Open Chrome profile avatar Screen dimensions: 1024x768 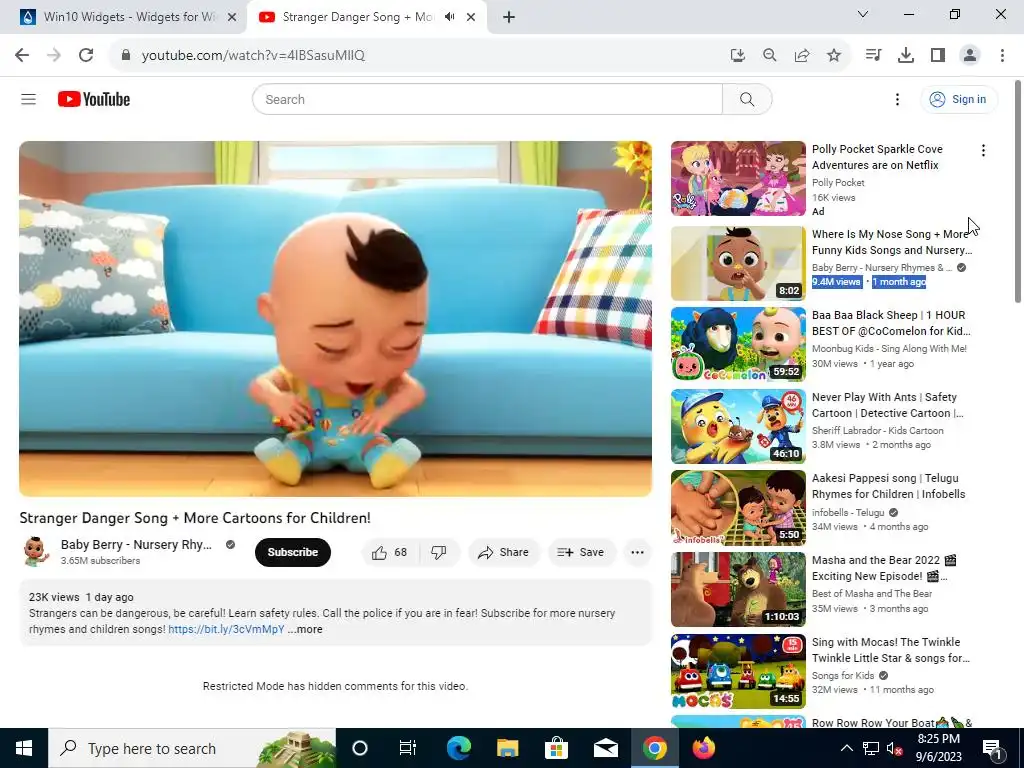click(x=970, y=56)
